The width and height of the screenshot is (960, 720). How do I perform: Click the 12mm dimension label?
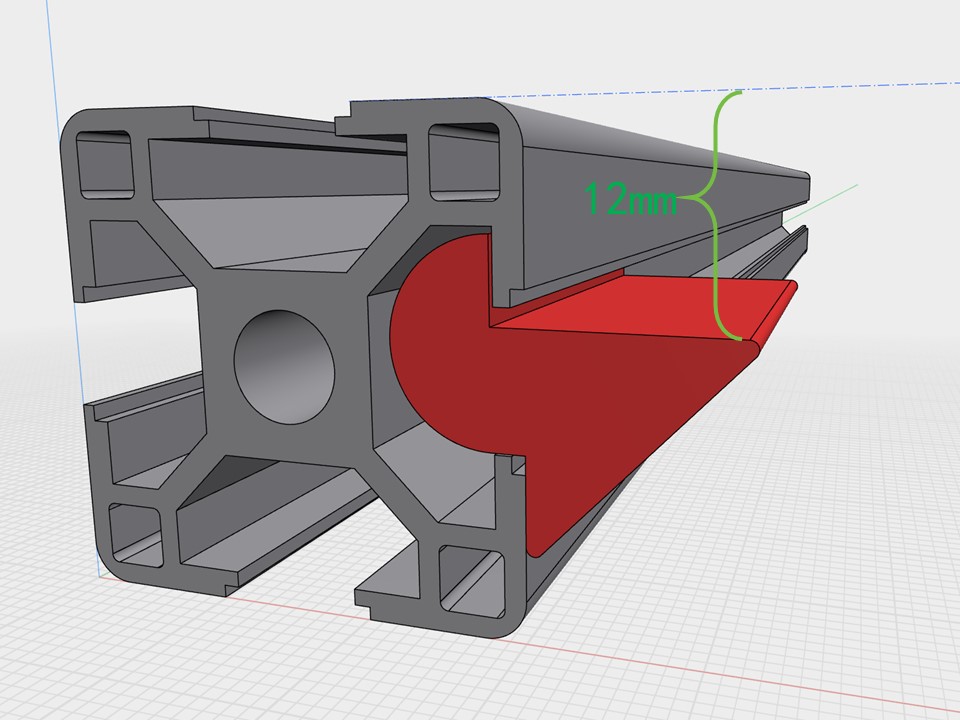pos(631,198)
